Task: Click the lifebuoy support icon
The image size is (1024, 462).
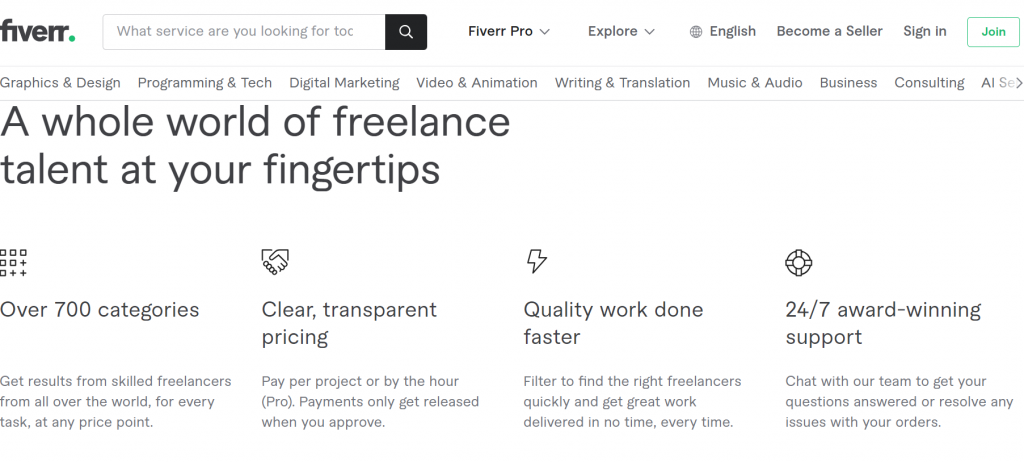Action: (798, 263)
